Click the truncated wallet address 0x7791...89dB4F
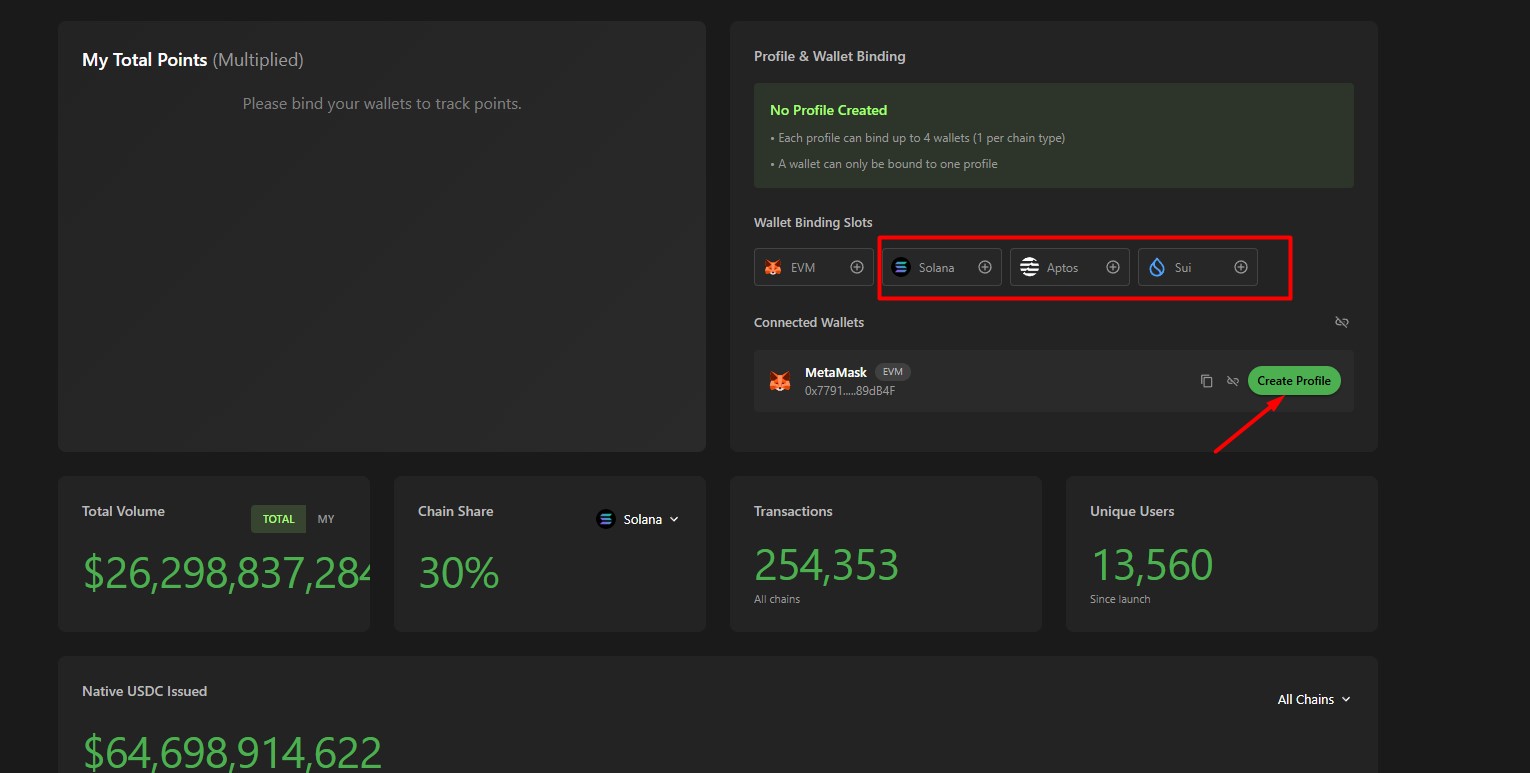This screenshot has height=773, width=1530. pos(849,391)
